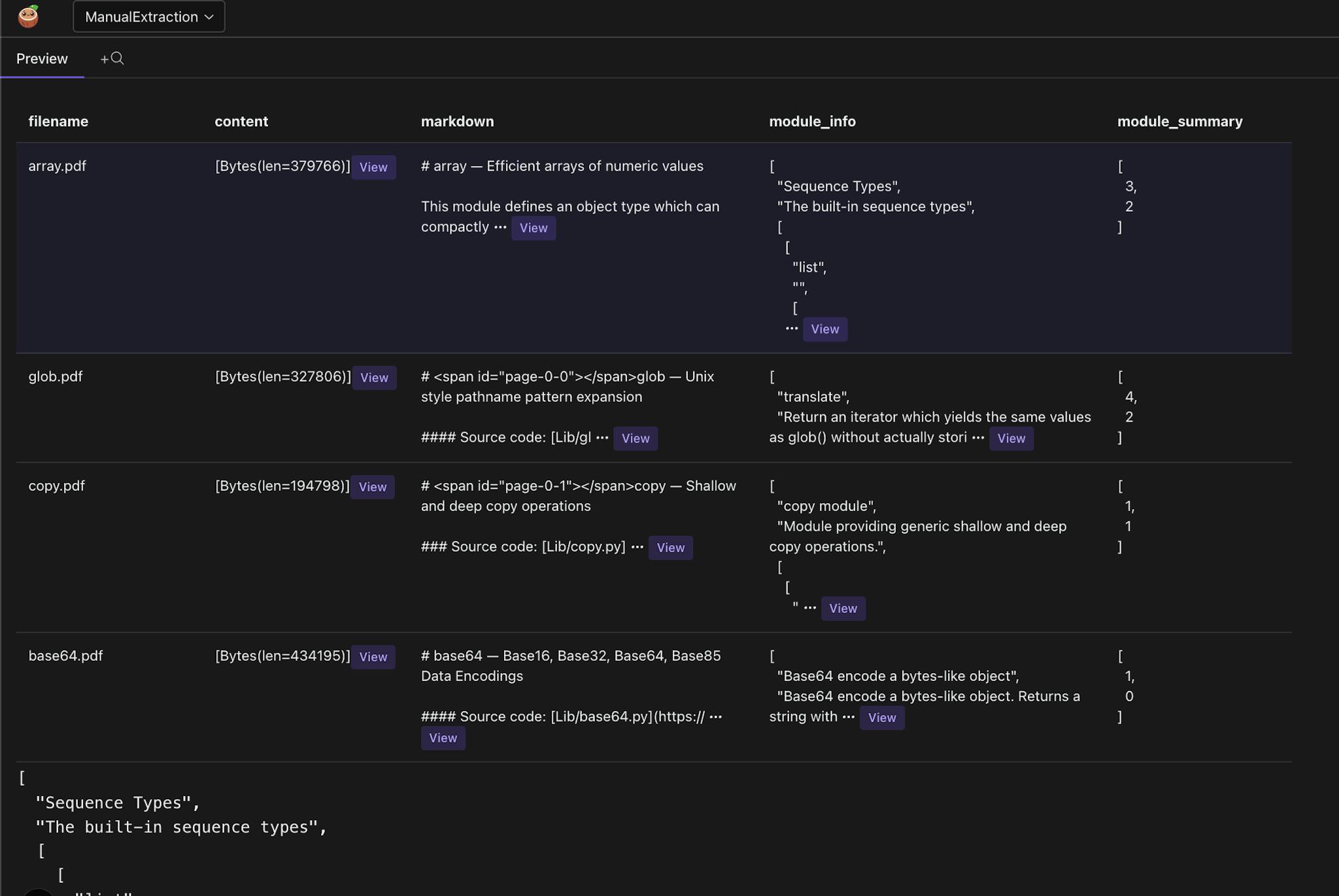Switch to the Preview tab
The image size is (1339, 896).
[x=42, y=59]
